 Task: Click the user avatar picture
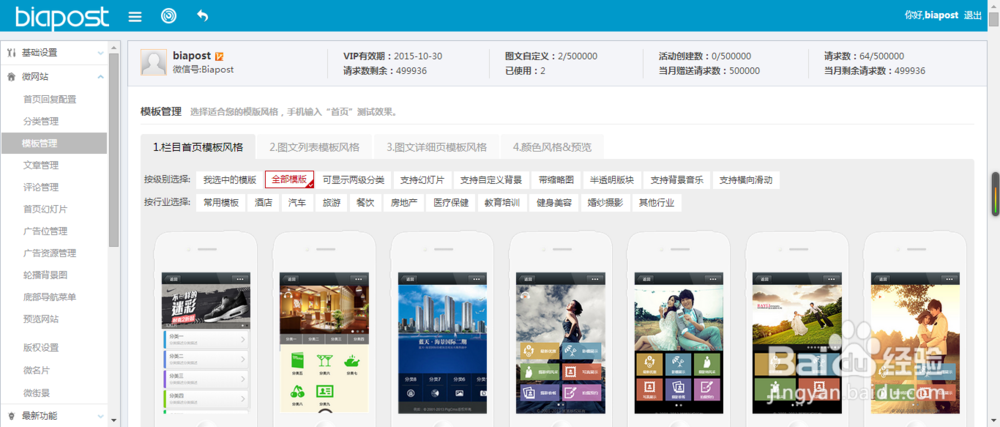[x=154, y=62]
